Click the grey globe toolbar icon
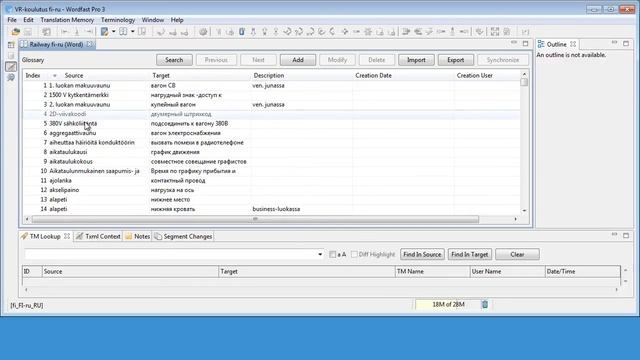This screenshot has width=640, height=360. 203,31
